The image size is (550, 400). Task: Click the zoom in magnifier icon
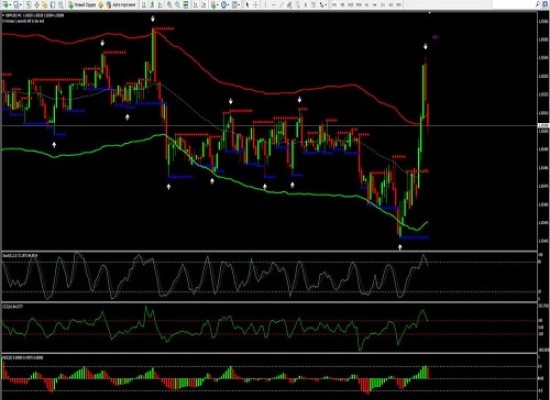pyautogui.click(x=169, y=5)
